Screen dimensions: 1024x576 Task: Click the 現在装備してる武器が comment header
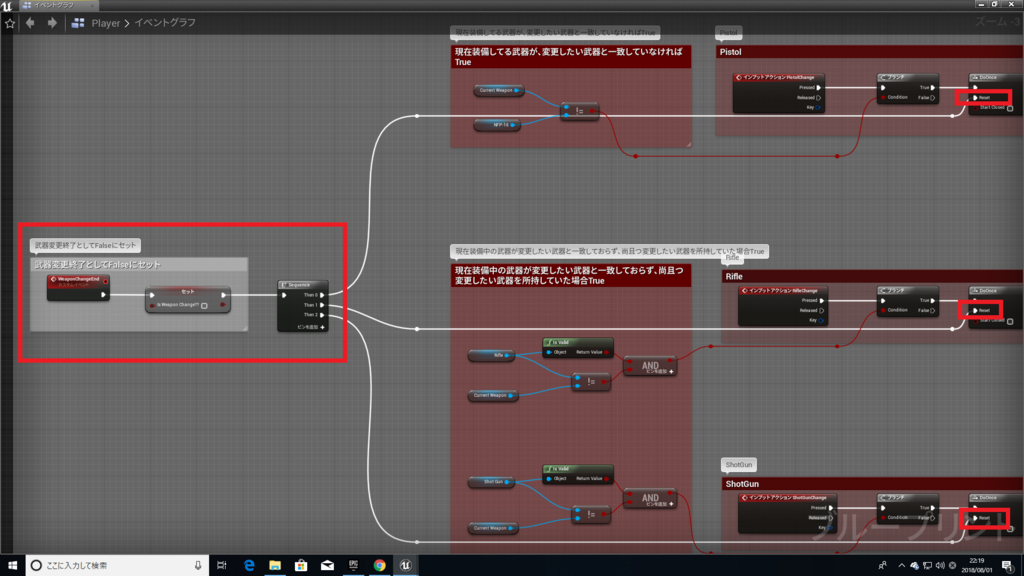tap(570, 57)
